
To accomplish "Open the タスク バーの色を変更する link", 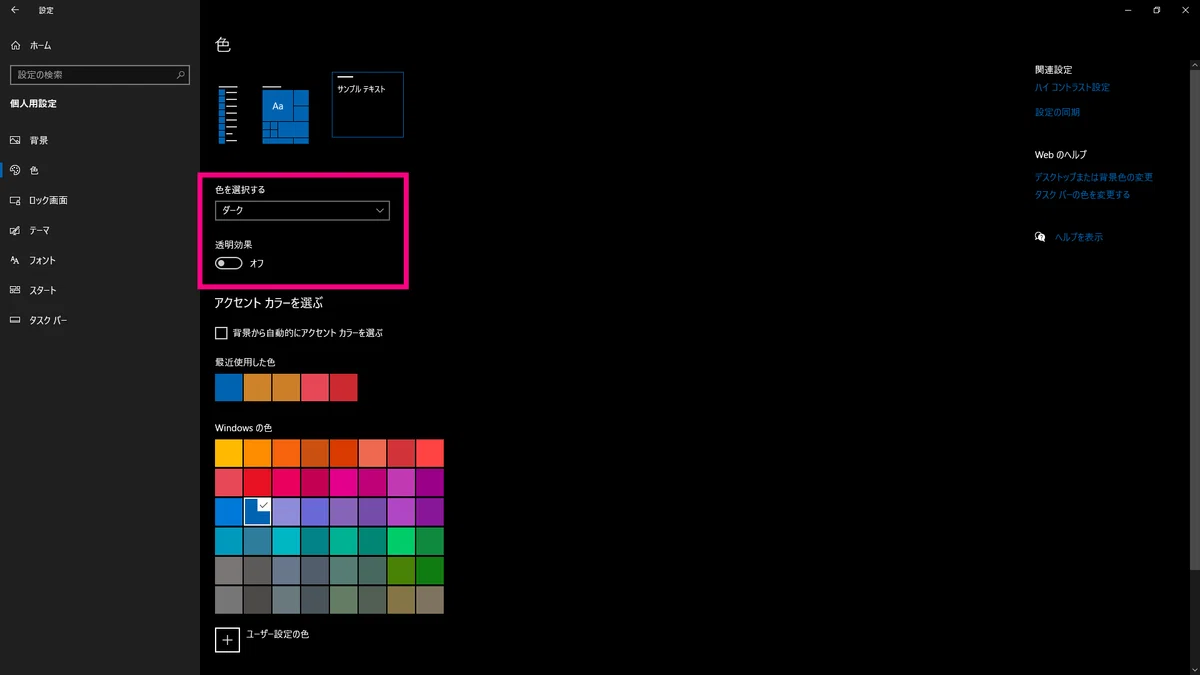I will [x=1082, y=195].
